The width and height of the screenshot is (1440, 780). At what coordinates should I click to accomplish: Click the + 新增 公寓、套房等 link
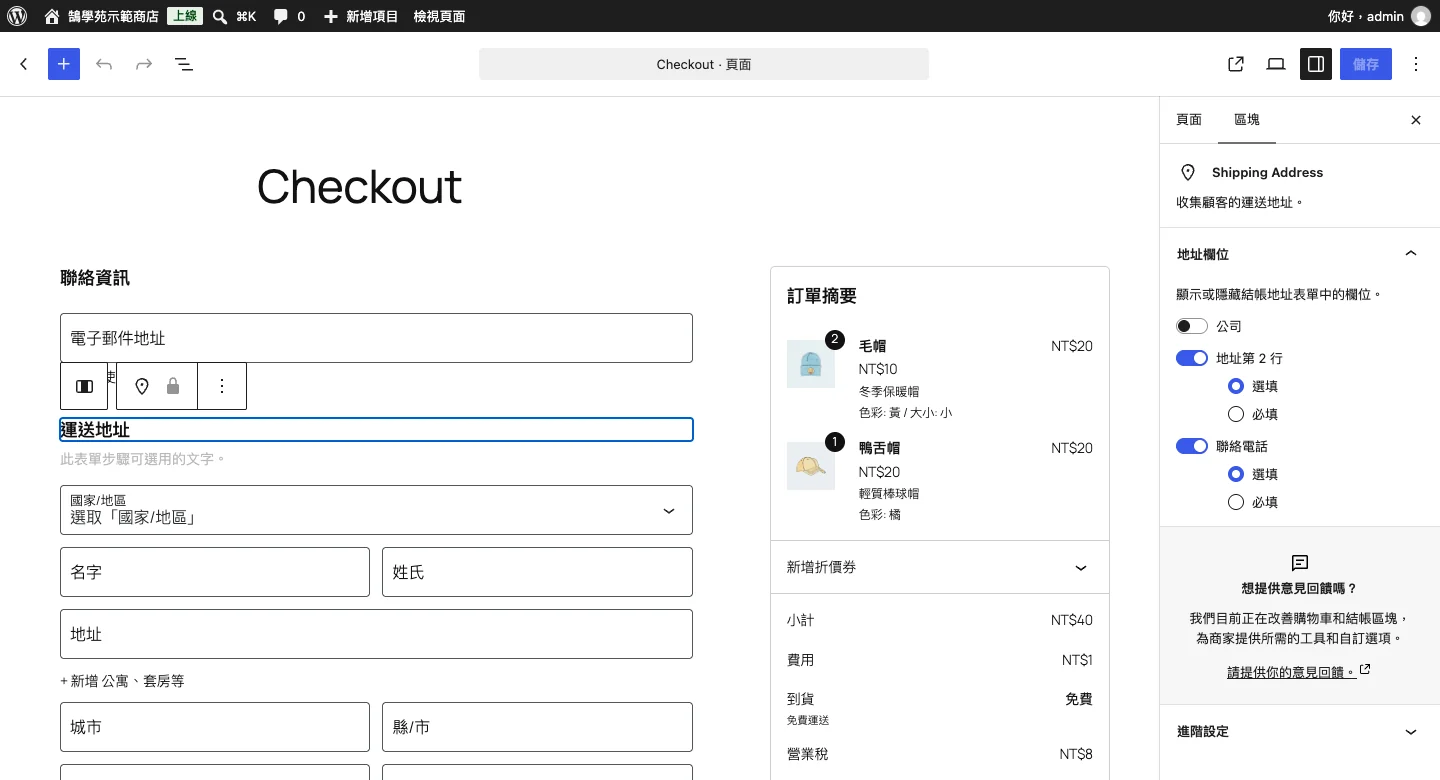click(122, 681)
